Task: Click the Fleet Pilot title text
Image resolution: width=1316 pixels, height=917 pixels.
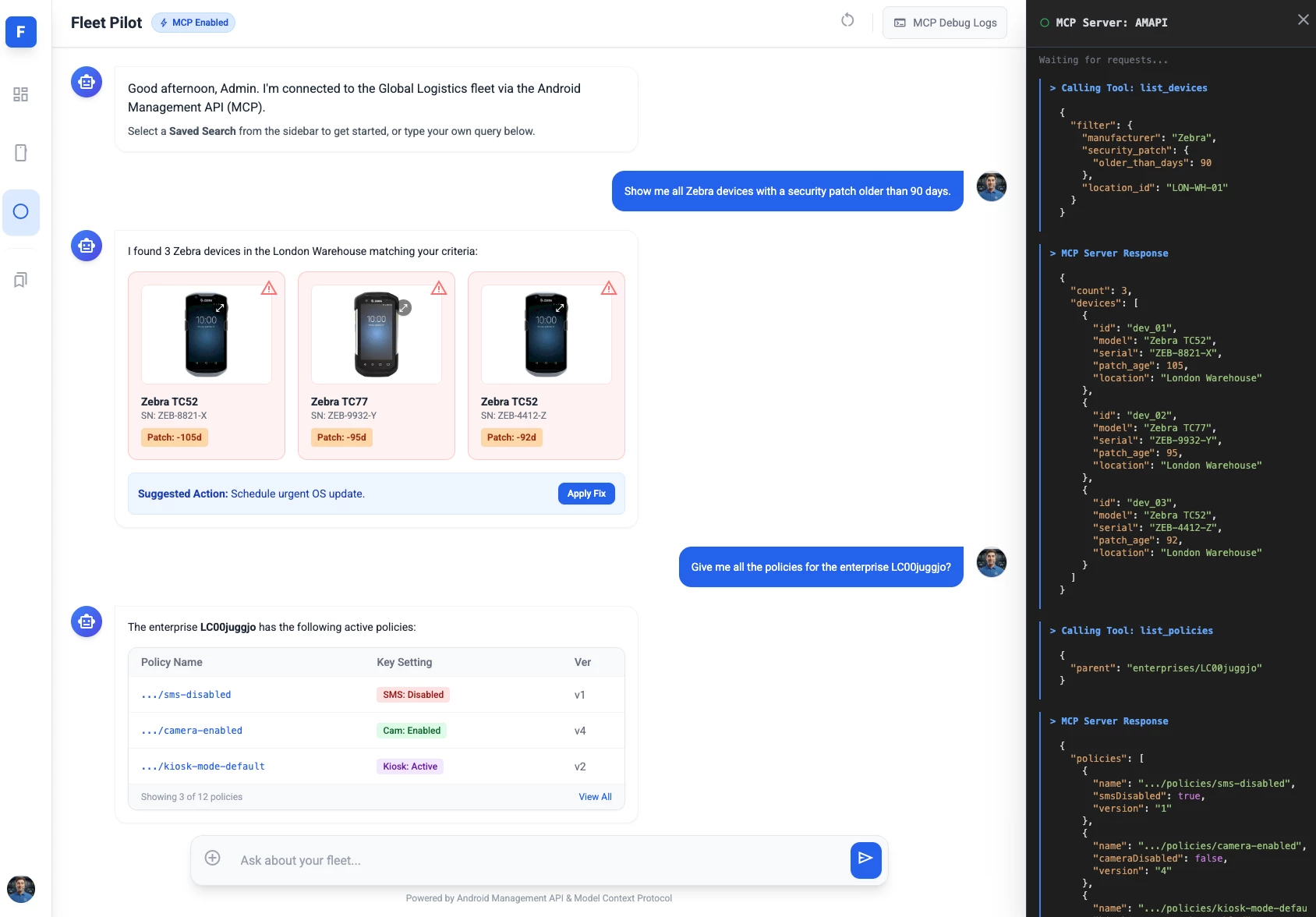Action: click(x=106, y=23)
